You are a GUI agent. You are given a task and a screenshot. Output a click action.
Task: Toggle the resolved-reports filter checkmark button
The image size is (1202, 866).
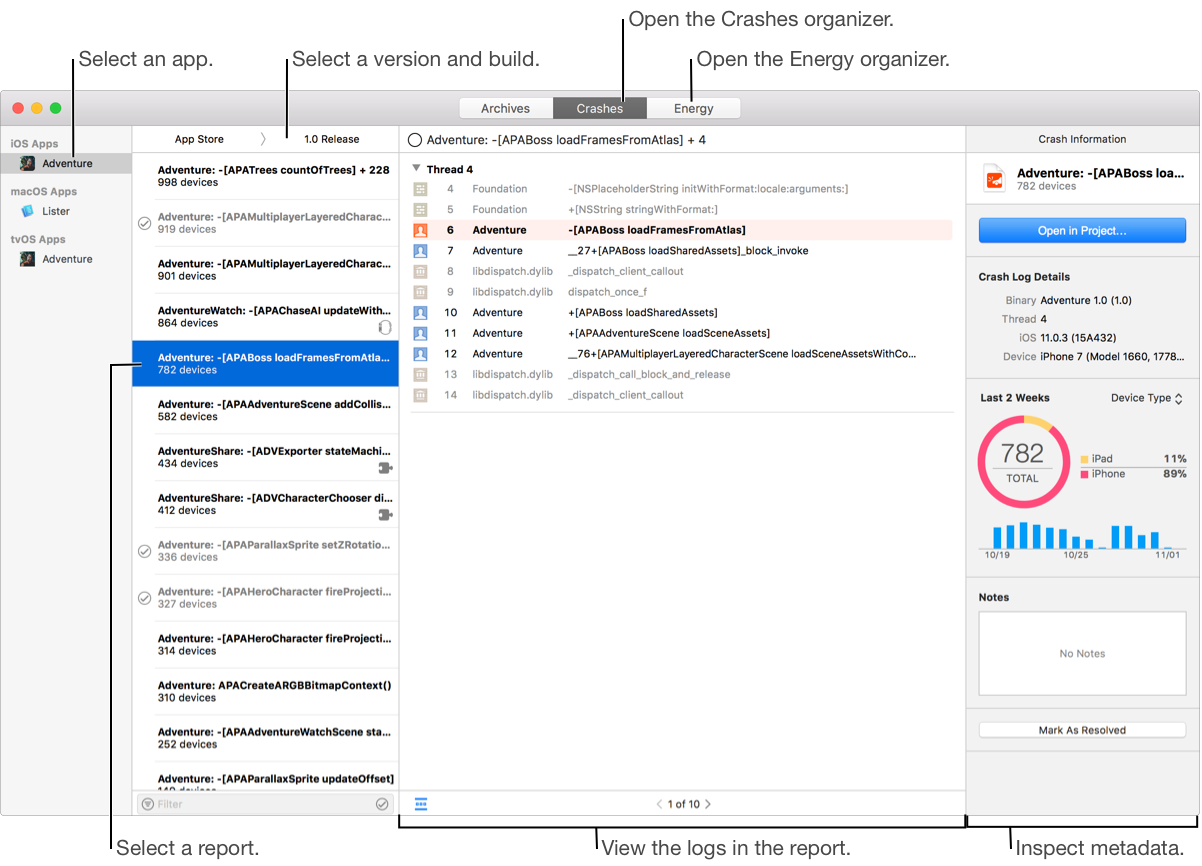(382, 804)
